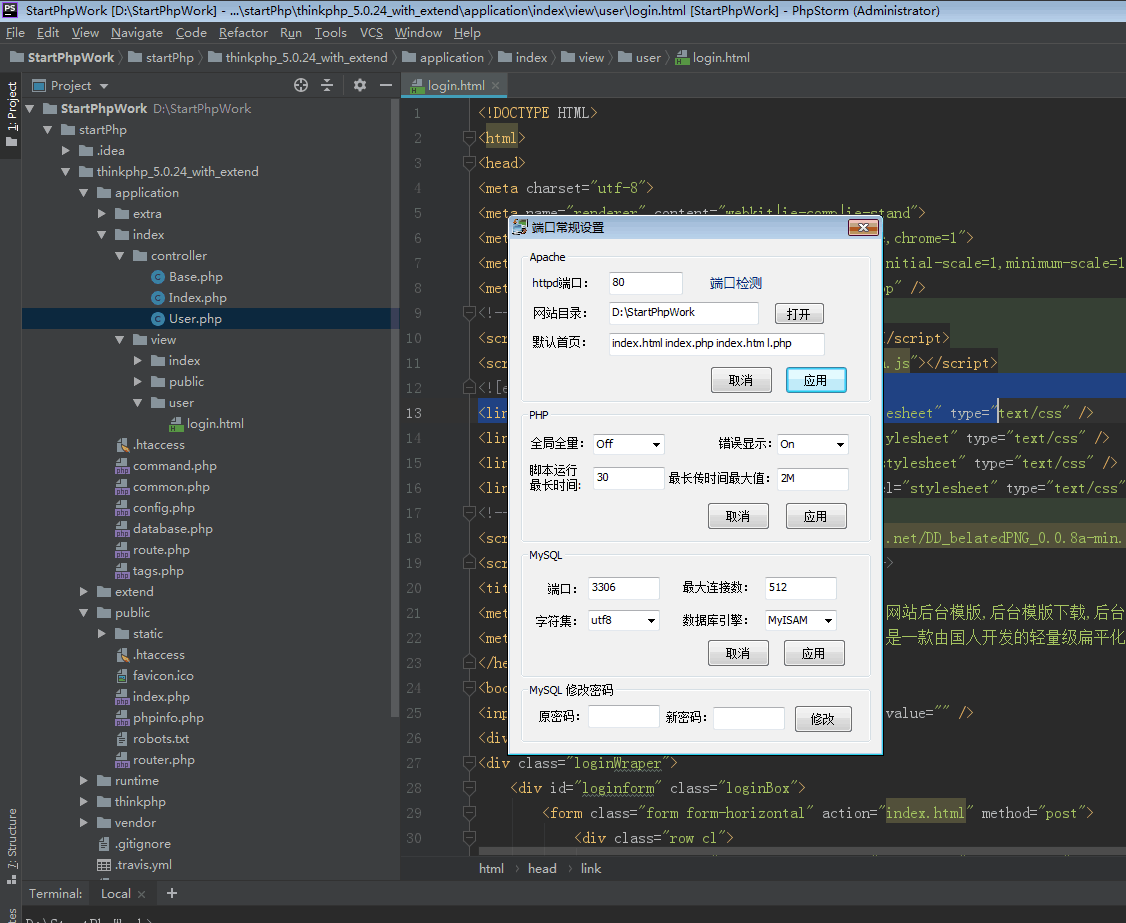Image resolution: width=1126 pixels, height=923 pixels.
Task: Click the locate-in-project target icon
Action: click(300, 86)
